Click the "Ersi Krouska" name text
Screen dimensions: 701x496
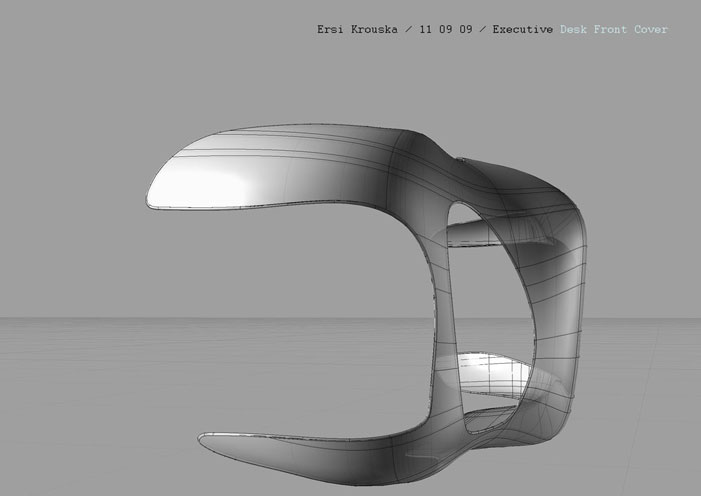point(357,30)
